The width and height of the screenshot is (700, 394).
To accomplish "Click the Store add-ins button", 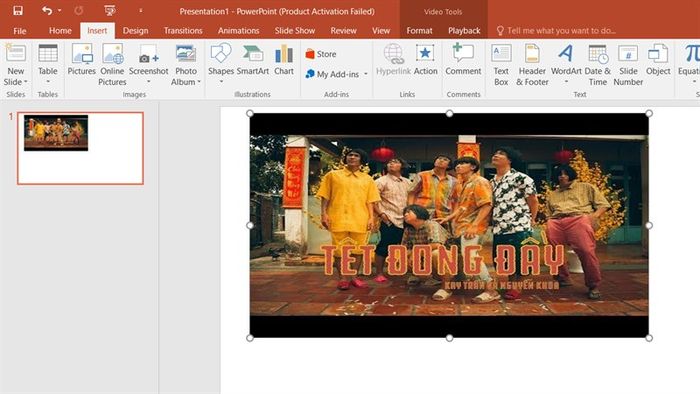I will point(321,54).
